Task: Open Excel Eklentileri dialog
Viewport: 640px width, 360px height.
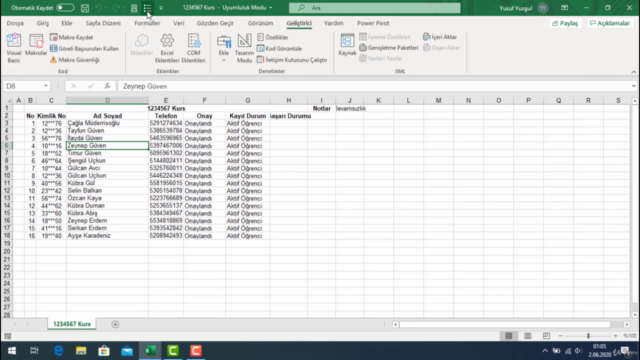Action: (x=167, y=48)
